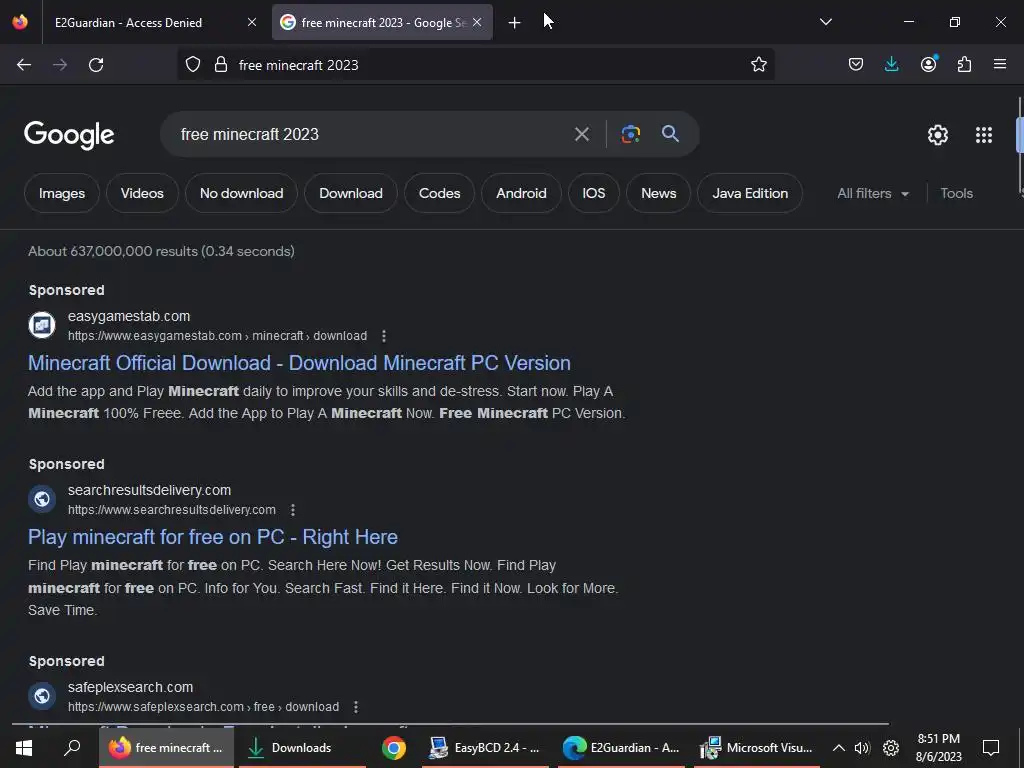Close the E2Guardian Access Denied tab
Viewport: 1024px width, 768px height.
[x=252, y=22]
